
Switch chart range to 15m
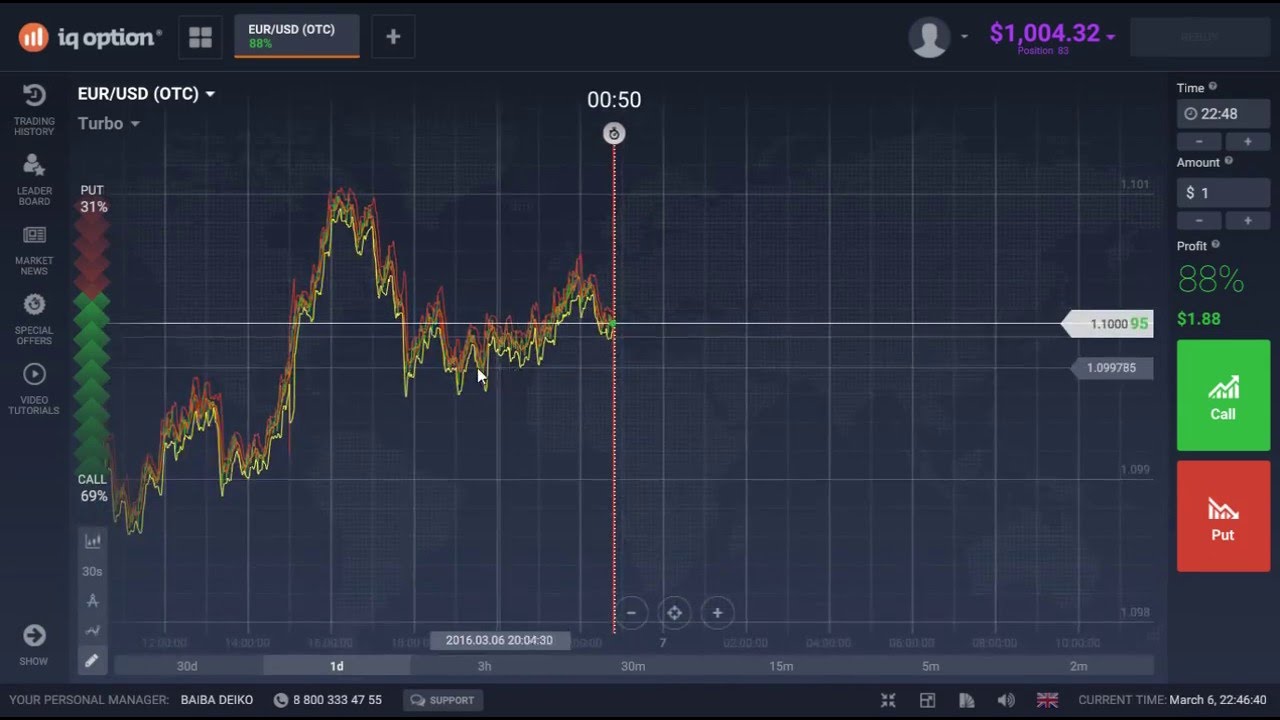point(781,666)
